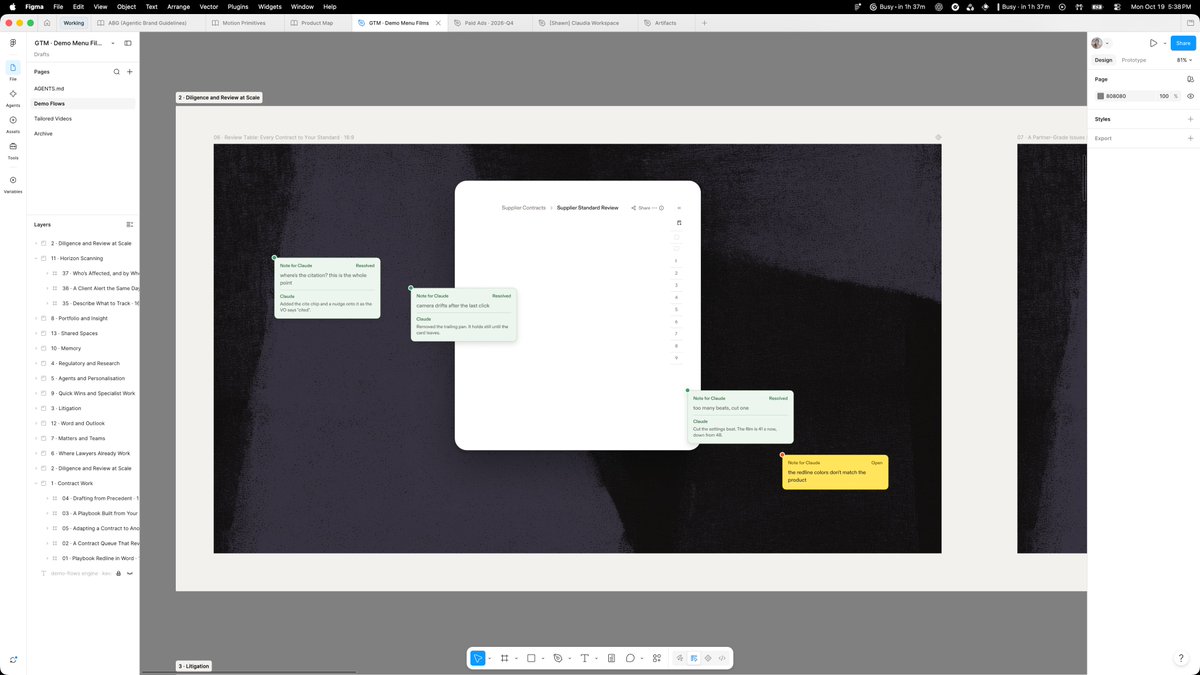Add an export setting with the plus icon
Image resolution: width=1200 pixels, height=675 pixels.
[x=1190, y=138]
